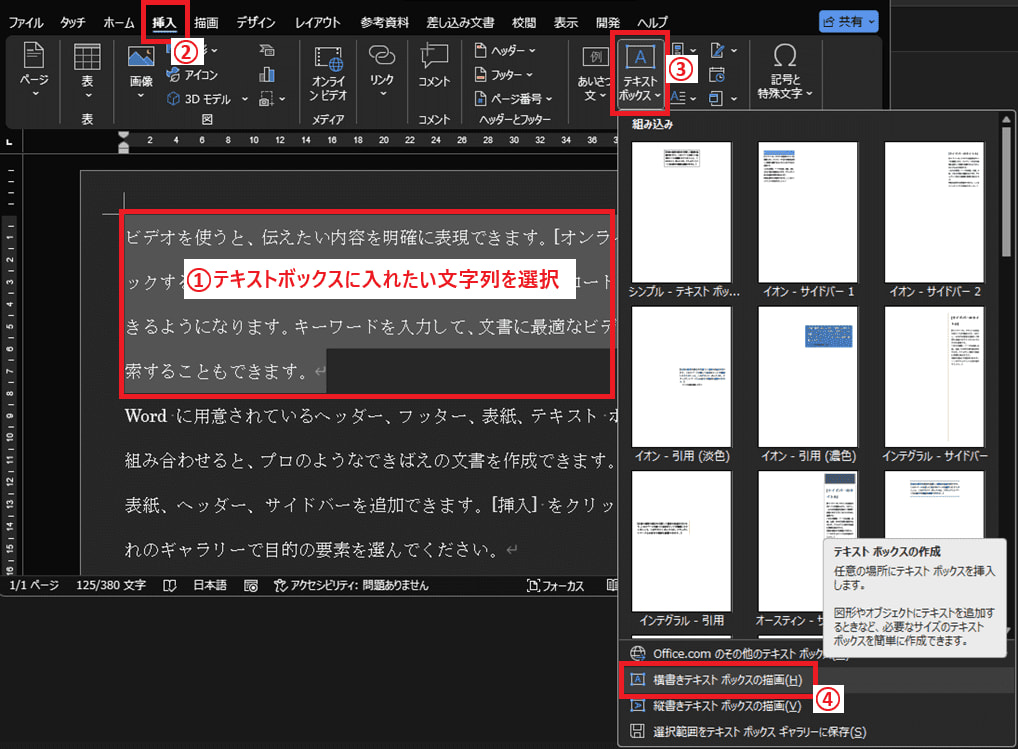Click the date and time icon
The height and width of the screenshot is (749, 1018).
coord(716,74)
